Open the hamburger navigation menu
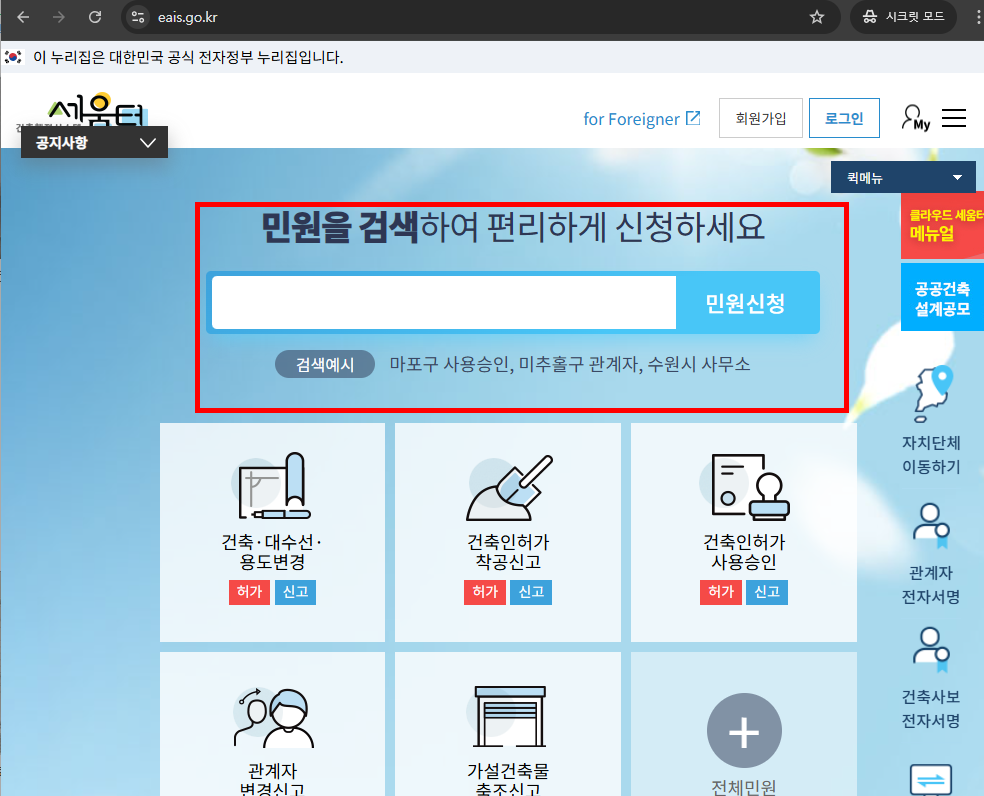This screenshot has height=796, width=984. 953,117
